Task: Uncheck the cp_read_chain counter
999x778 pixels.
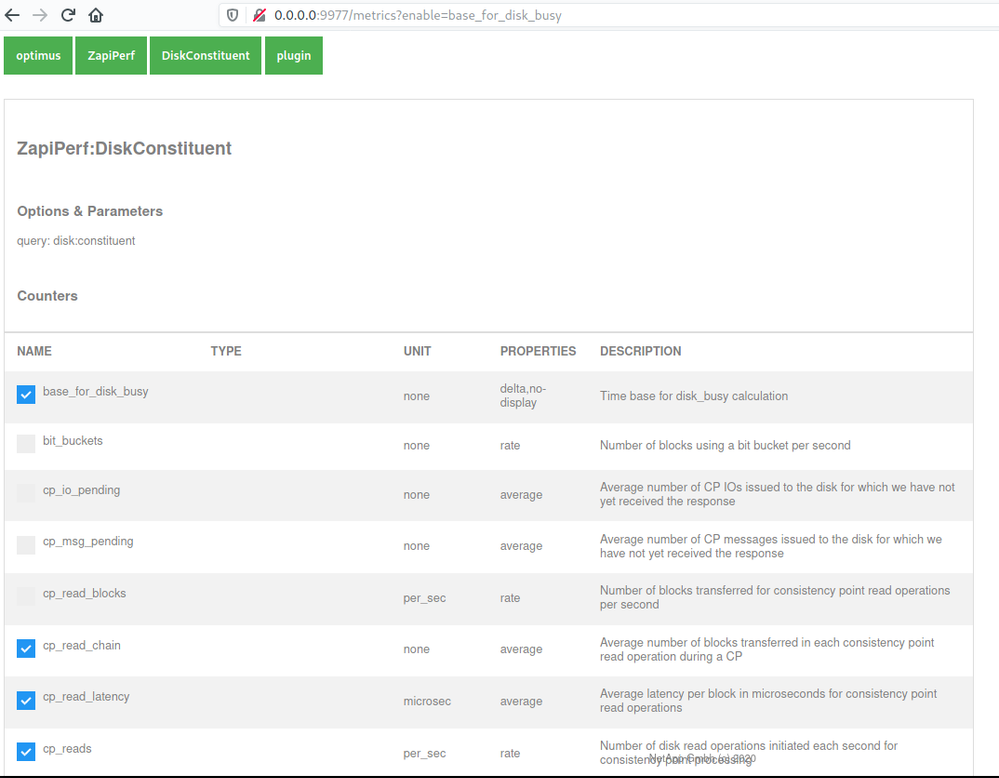Action: pyautogui.click(x=25, y=648)
